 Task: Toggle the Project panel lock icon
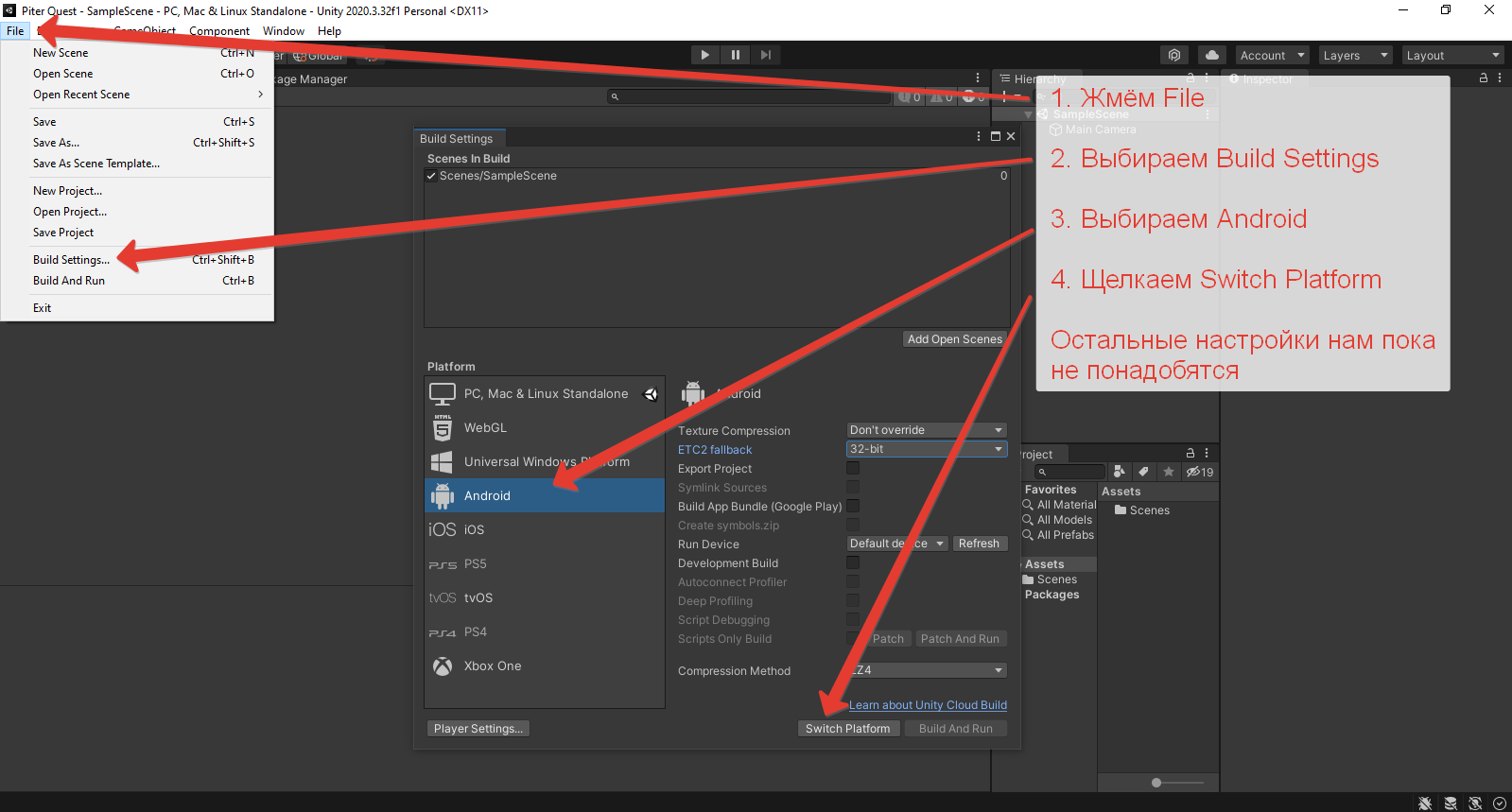pos(1190,454)
